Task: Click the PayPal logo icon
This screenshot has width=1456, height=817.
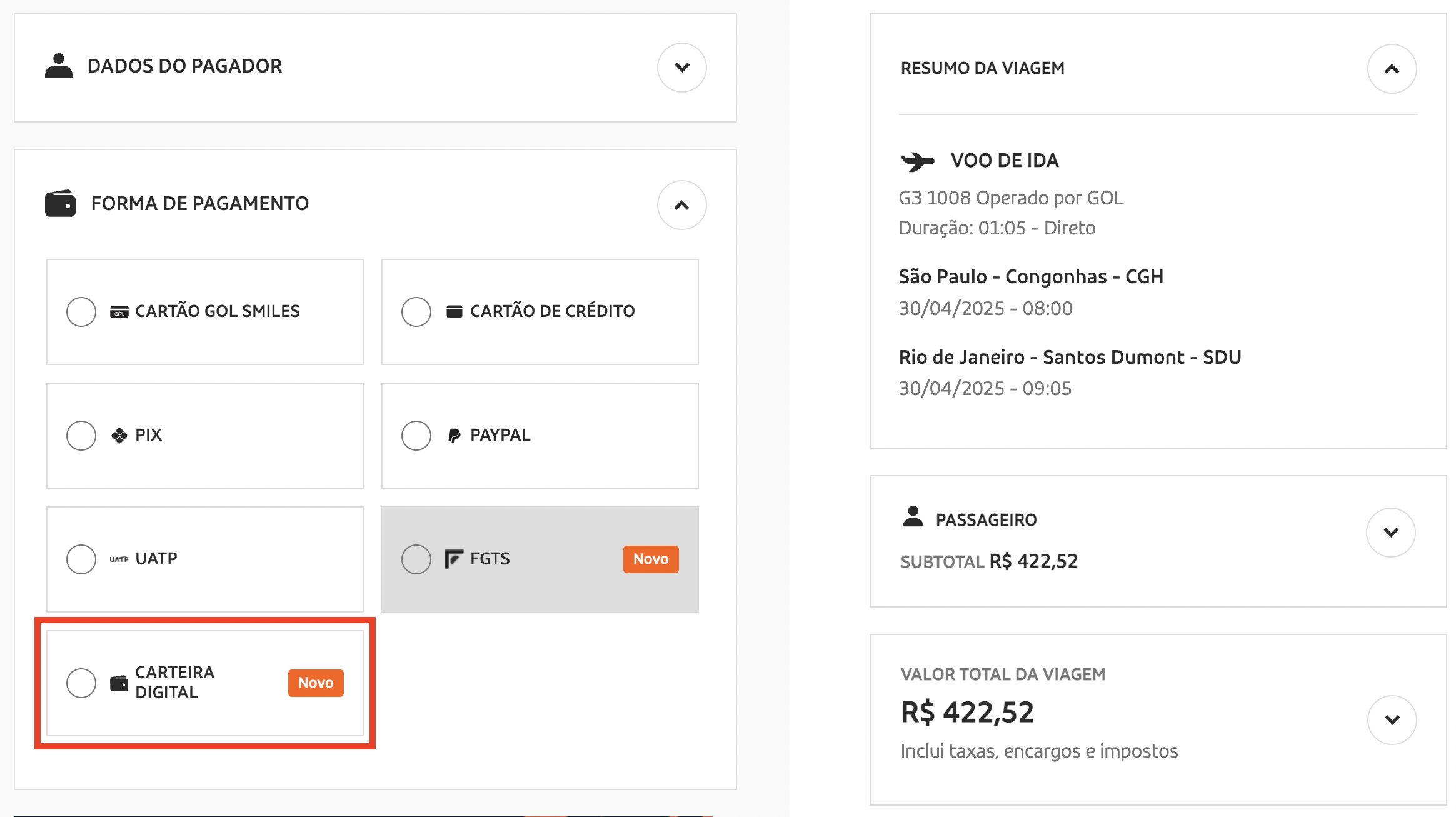Action: coord(454,436)
